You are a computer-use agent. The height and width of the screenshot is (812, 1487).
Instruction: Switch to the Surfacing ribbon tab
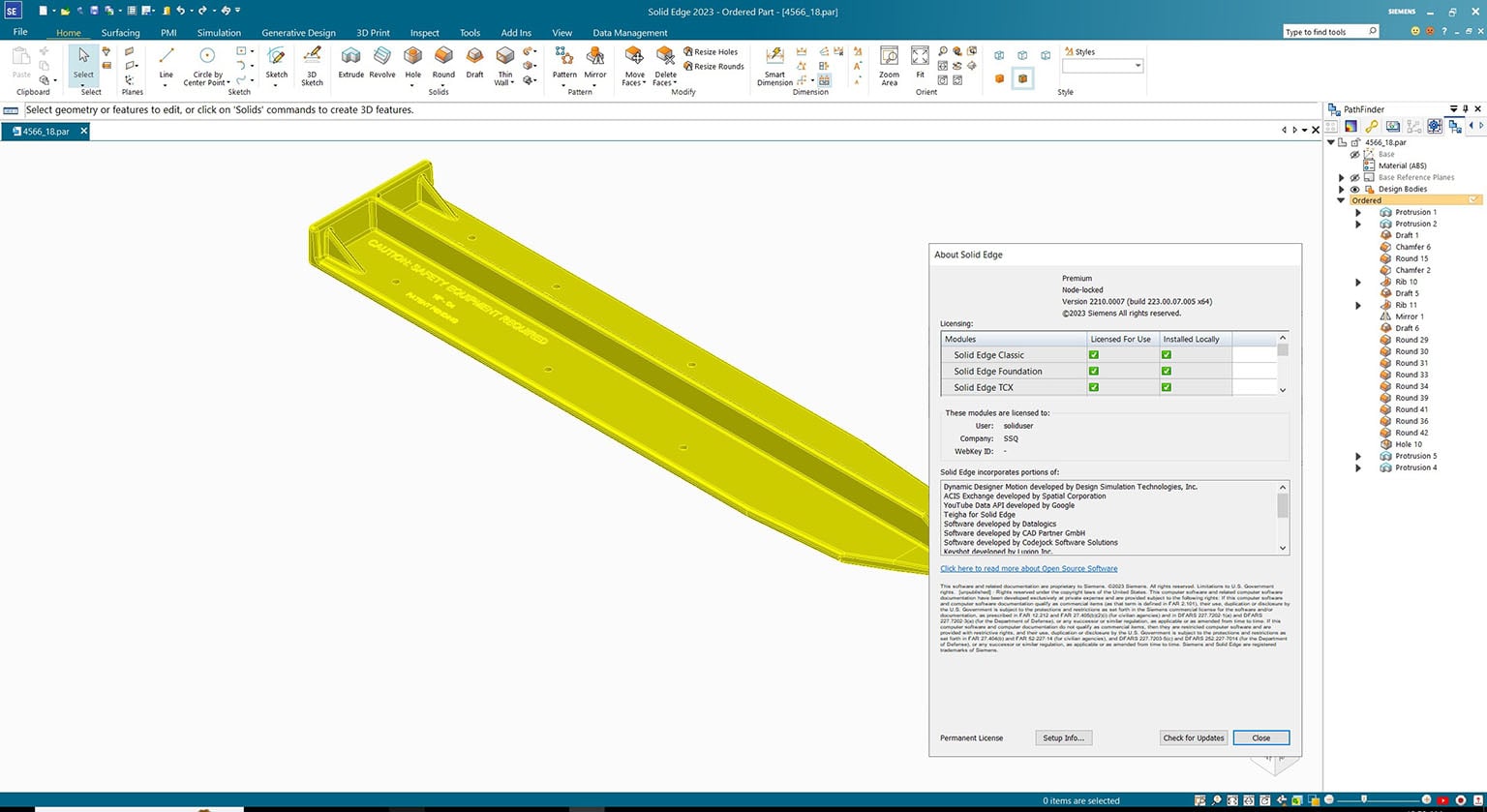tap(120, 33)
